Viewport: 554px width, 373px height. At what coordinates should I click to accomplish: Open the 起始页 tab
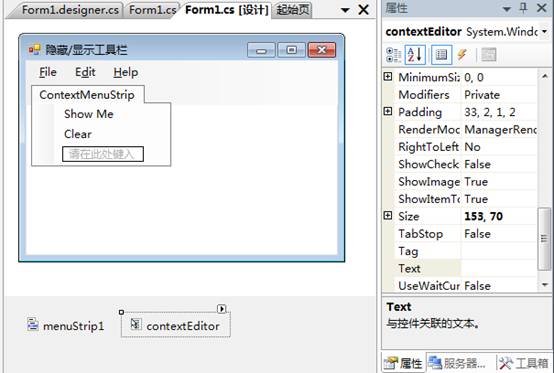[x=293, y=10]
